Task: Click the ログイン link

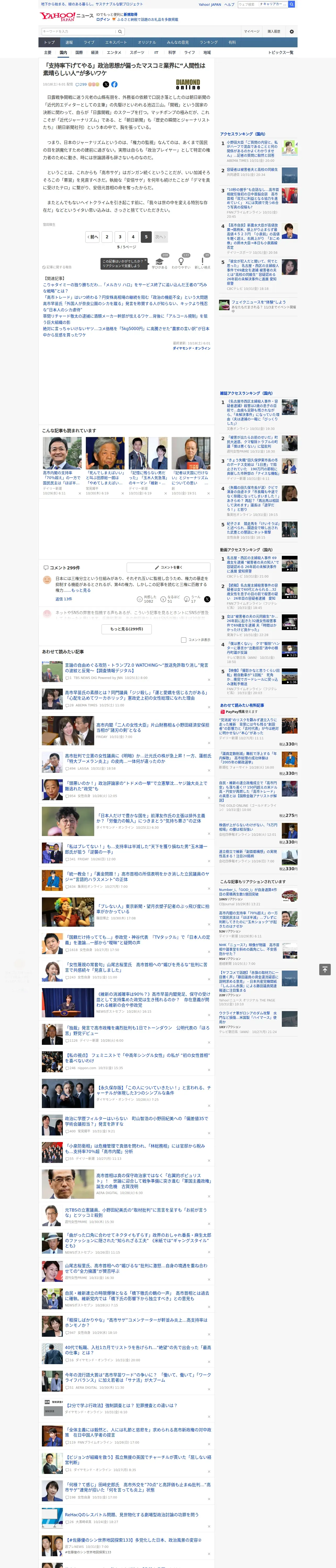Action: click(103, 20)
